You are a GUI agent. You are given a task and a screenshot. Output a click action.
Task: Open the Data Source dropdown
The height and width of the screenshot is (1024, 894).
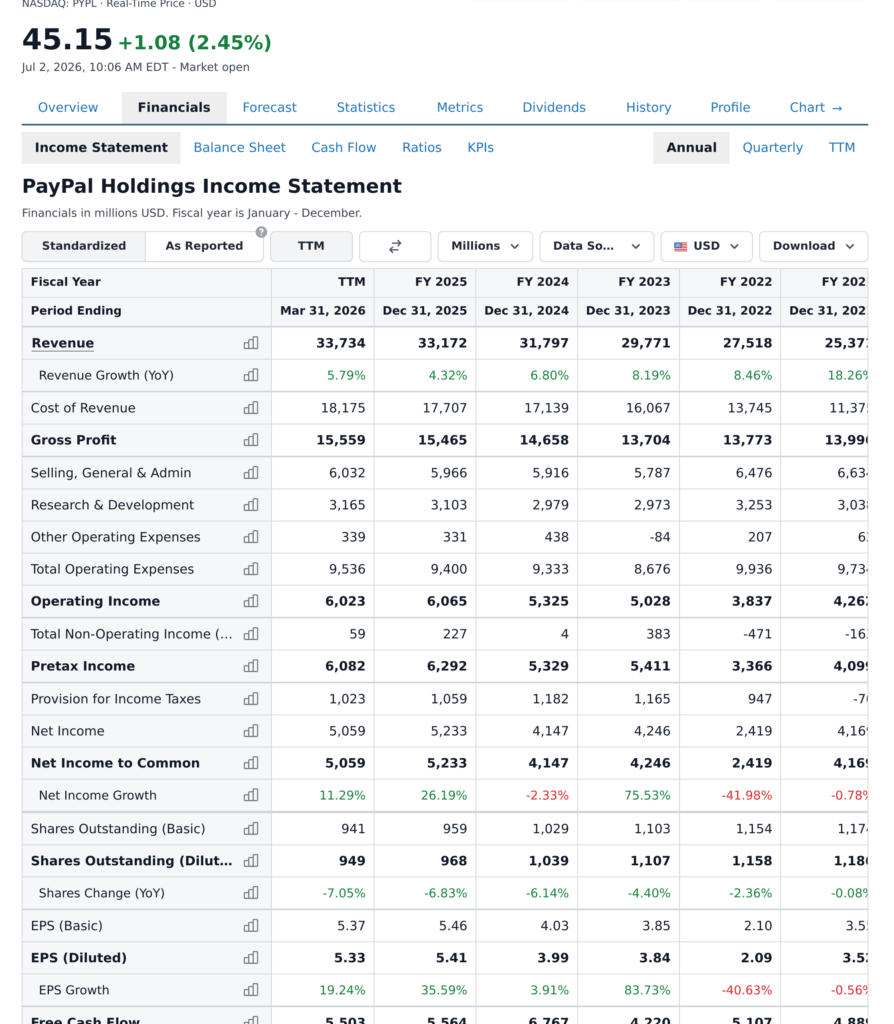pyautogui.click(x=596, y=246)
